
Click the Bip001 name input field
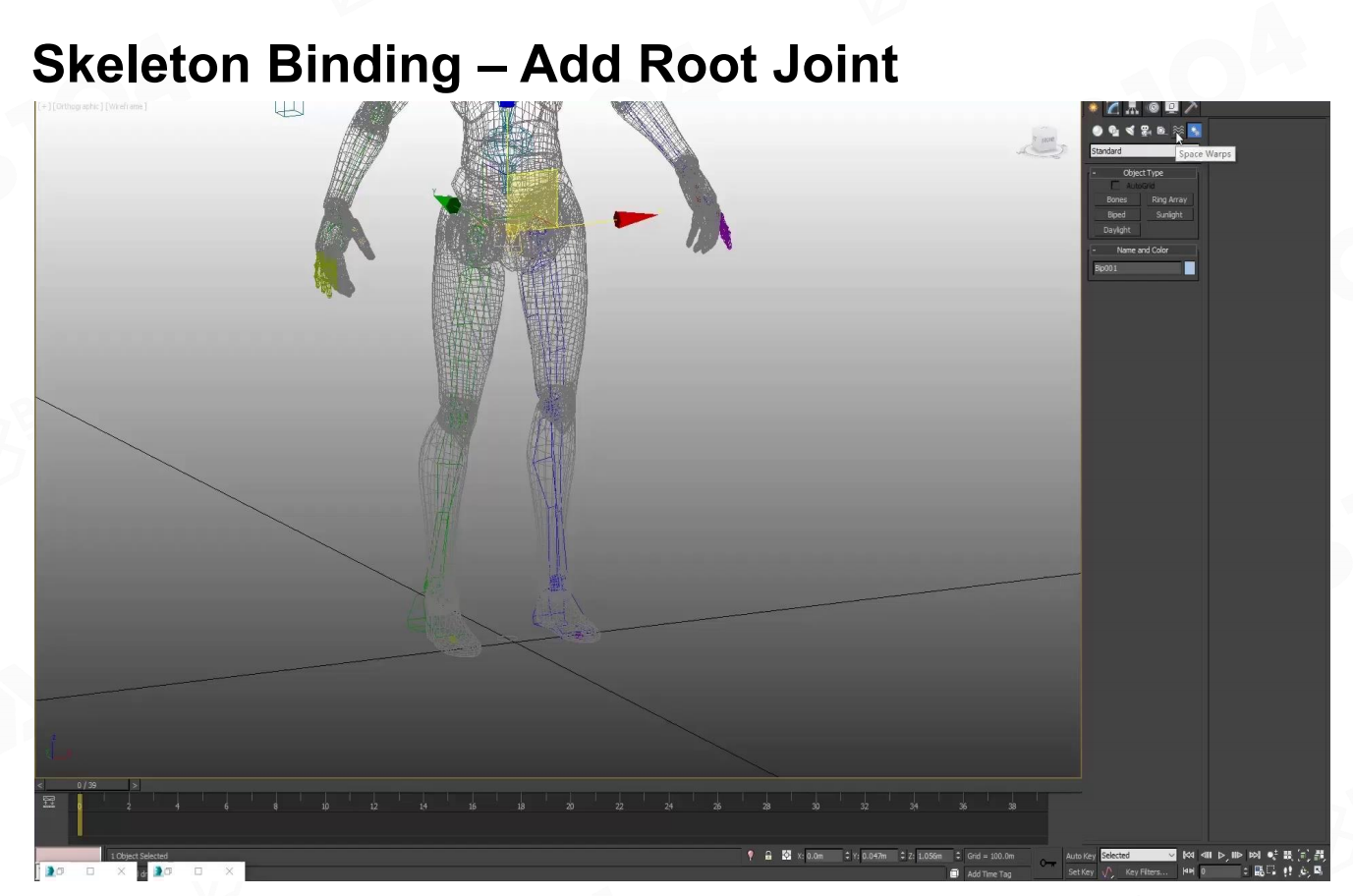coord(1137,268)
